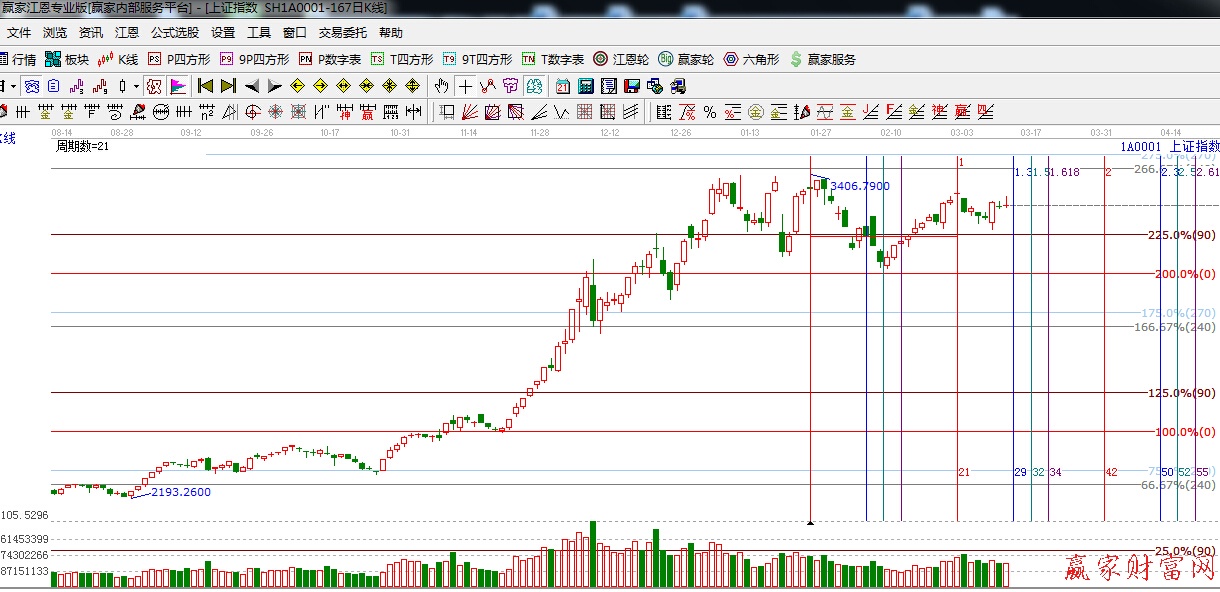Open the 江恩轮 (Gann wheel) tool
1220x592 pixels.
pyautogui.click(x=623, y=59)
